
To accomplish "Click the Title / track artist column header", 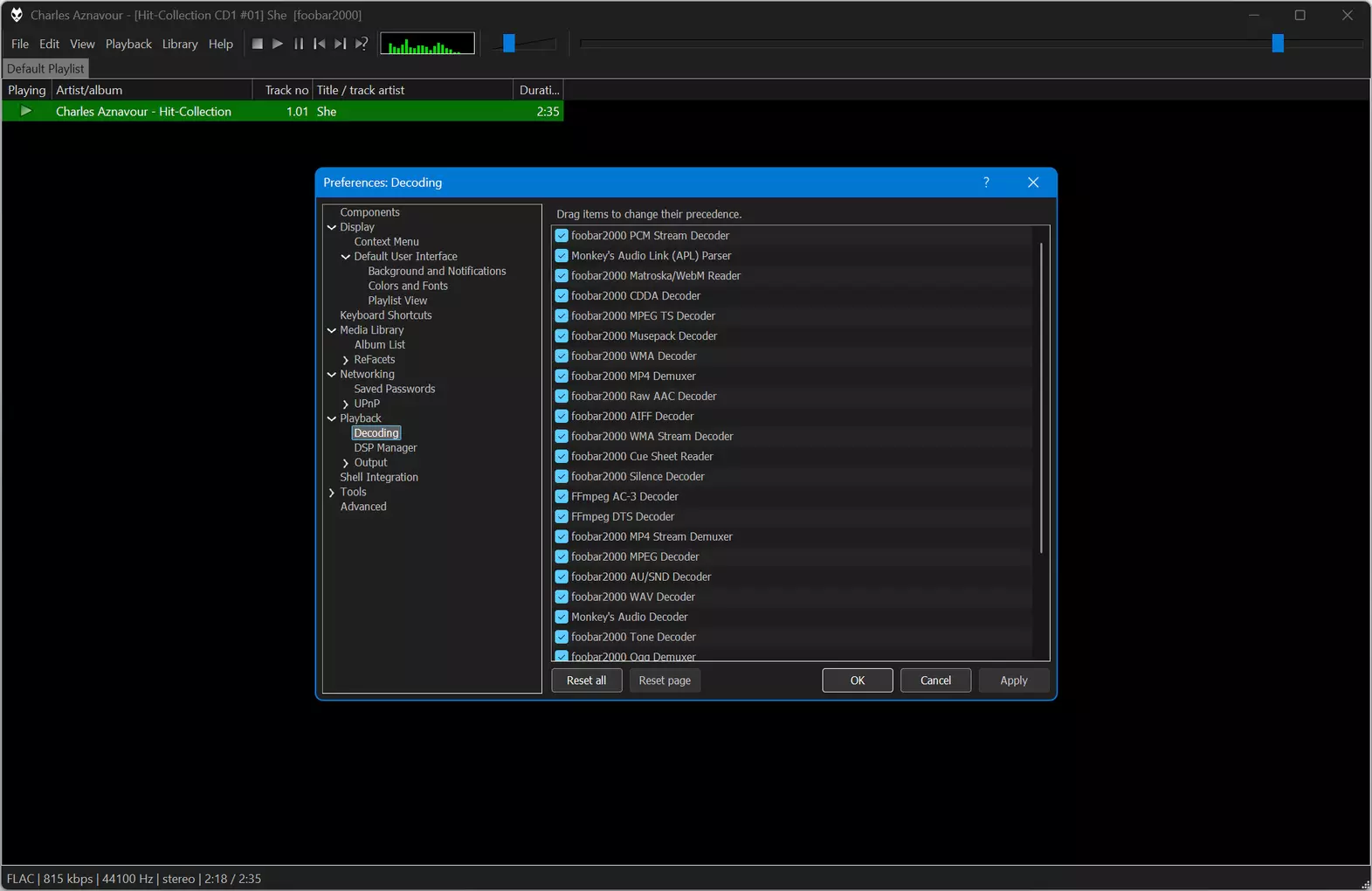I will point(413,90).
